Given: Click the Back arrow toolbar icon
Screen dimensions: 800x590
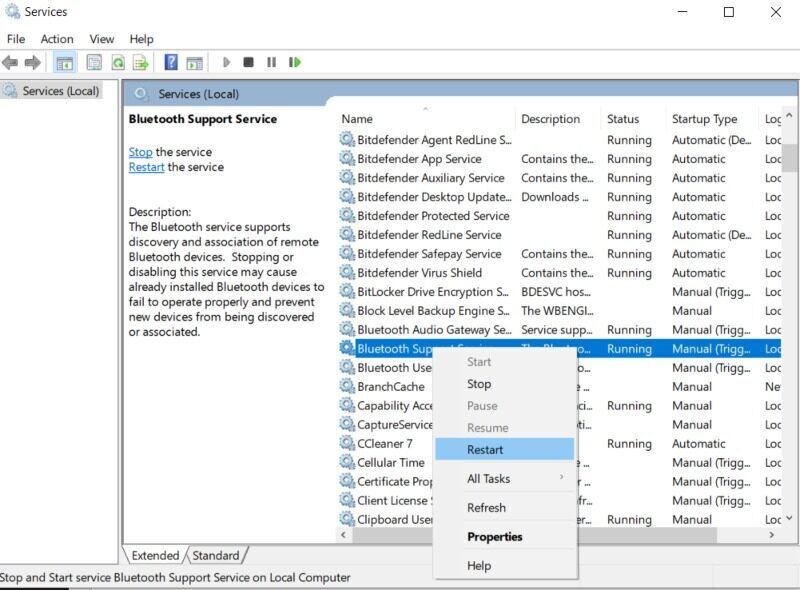Looking at the screenshot, I should tap(10, 63).
